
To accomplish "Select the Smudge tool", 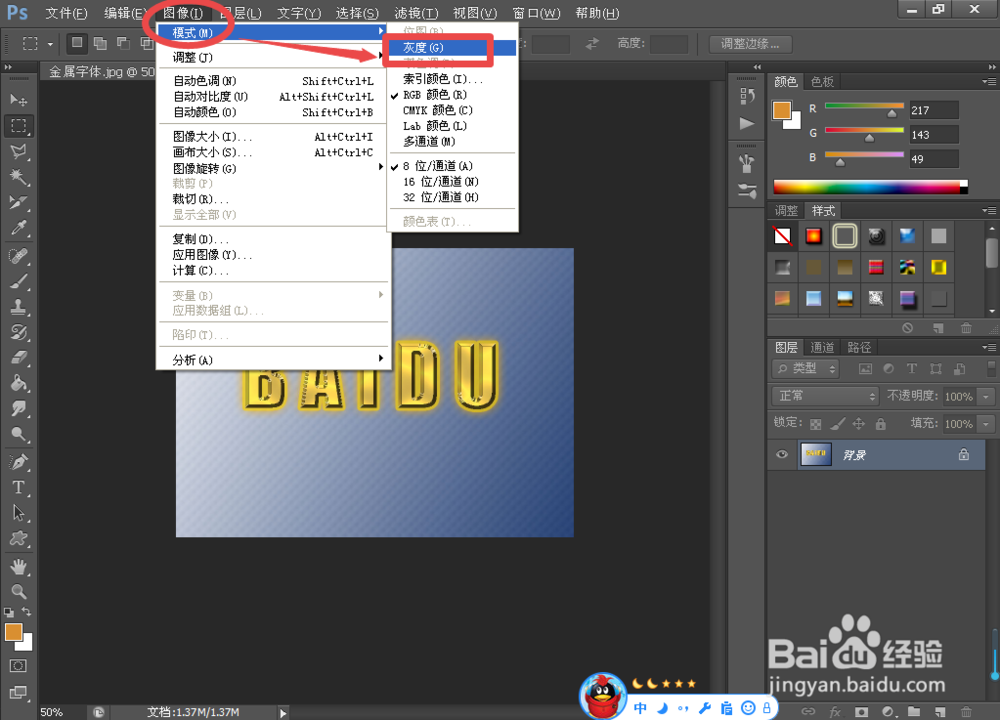I will pos(18,409).
